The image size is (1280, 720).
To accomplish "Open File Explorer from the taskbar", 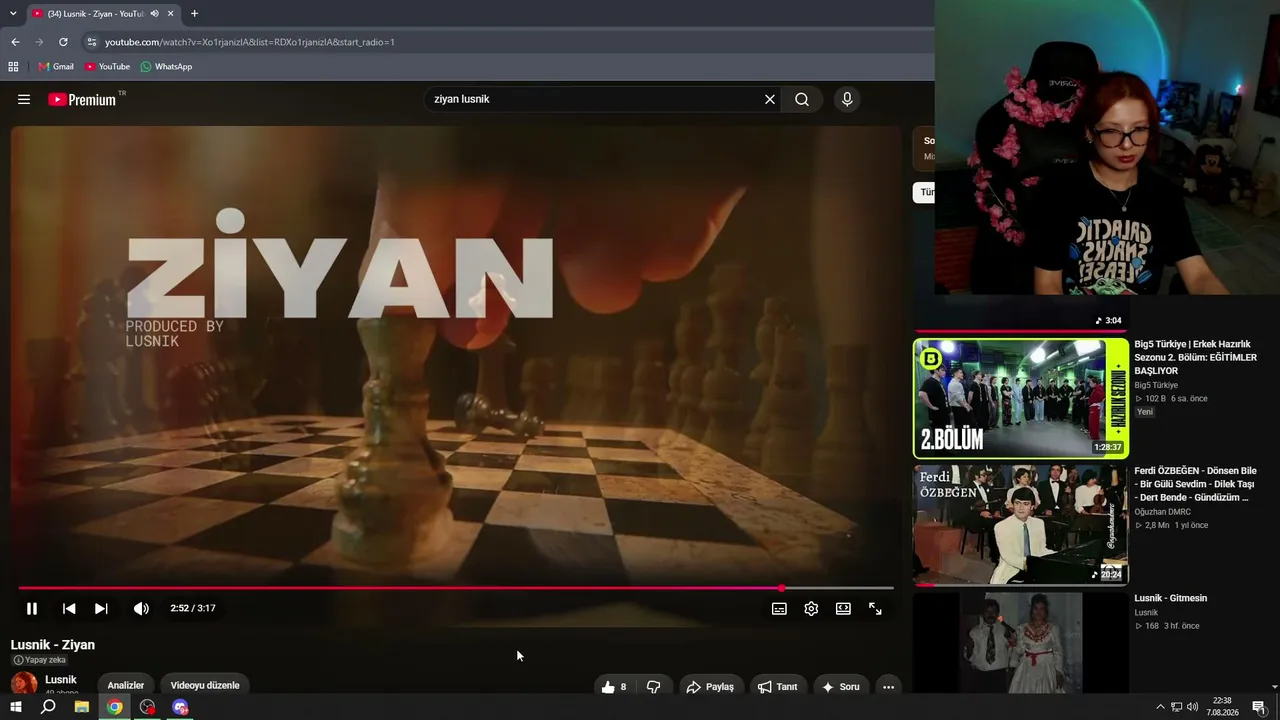I will pyautogui.click(x=82, y=707).
